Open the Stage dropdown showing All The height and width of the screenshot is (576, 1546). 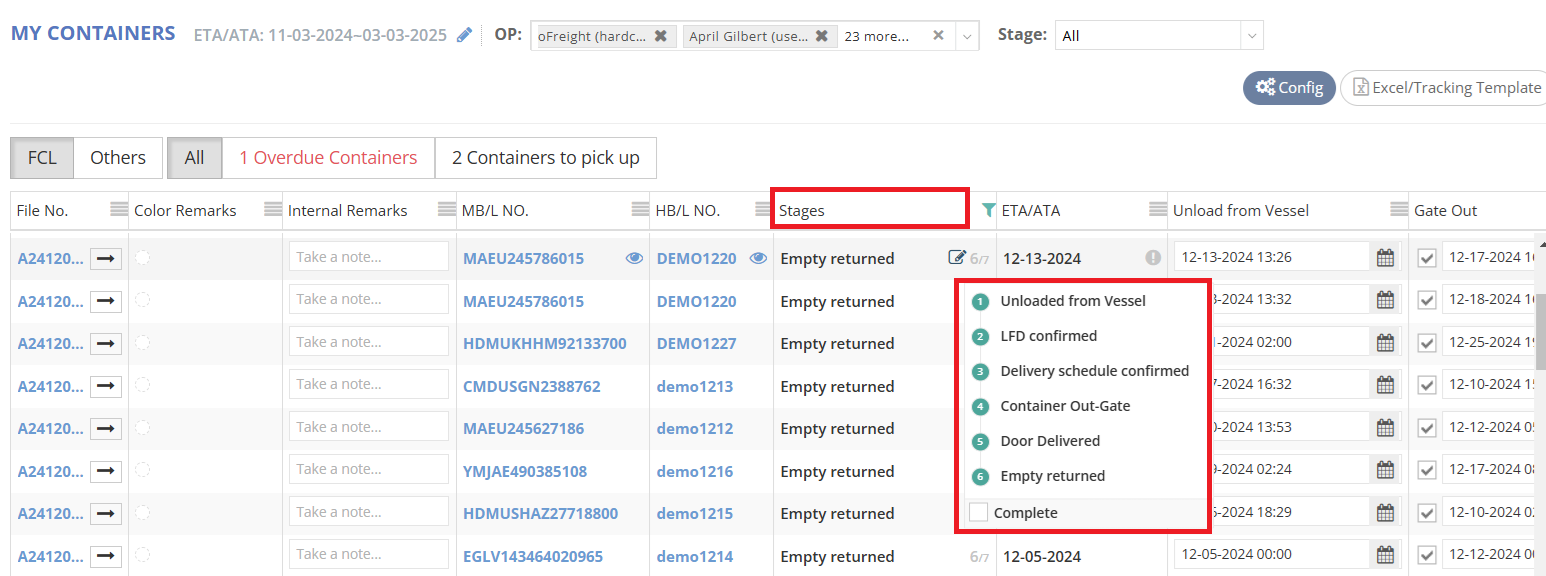1158,36
